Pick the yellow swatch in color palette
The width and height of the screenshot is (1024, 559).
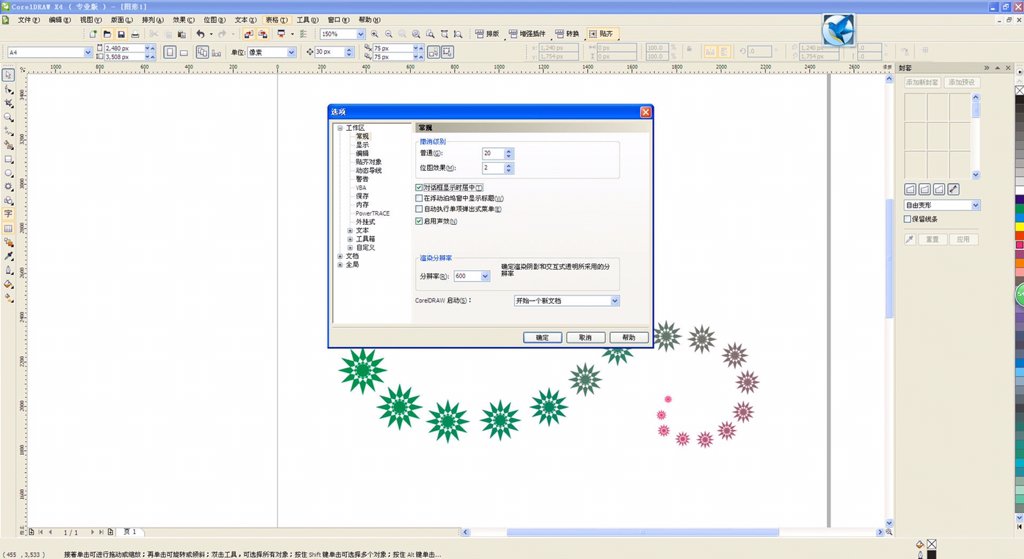click(1019, 227)
